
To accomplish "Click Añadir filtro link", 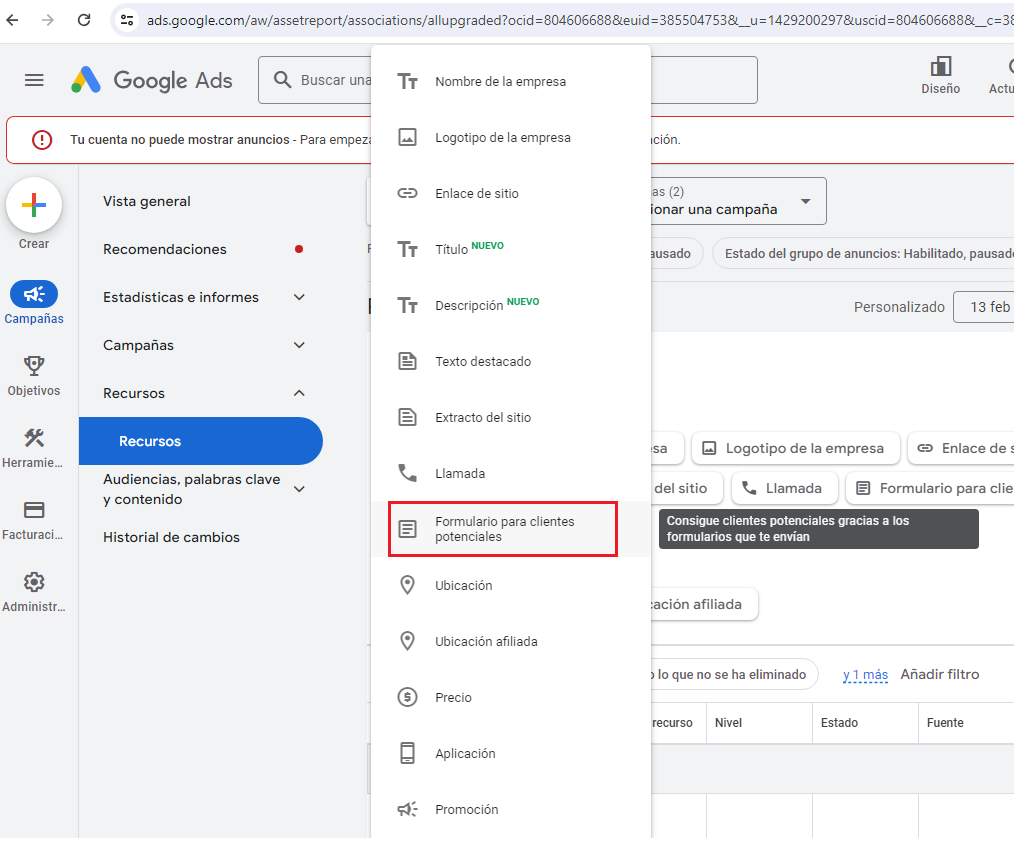I will coord(939,674).
